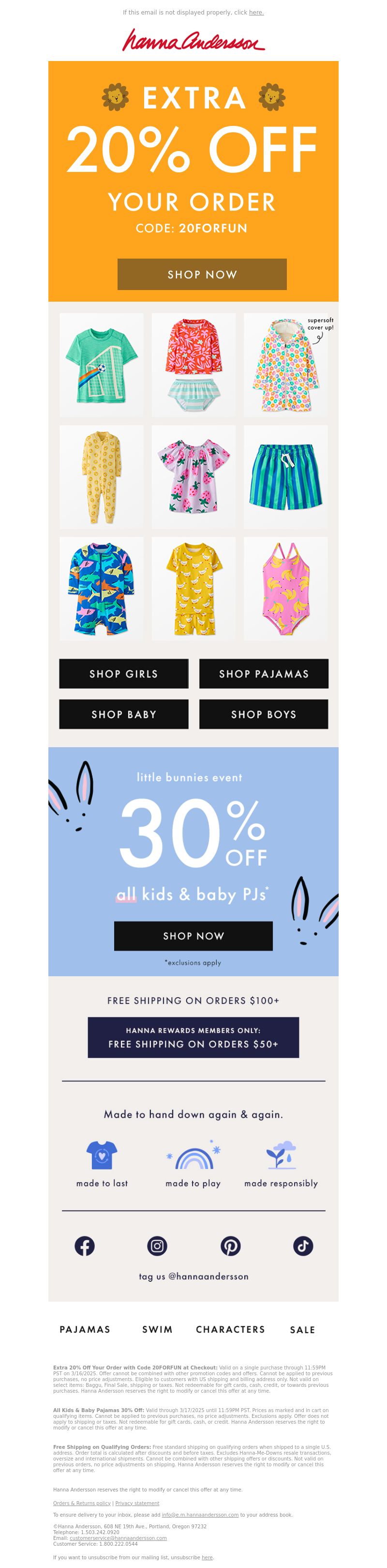
Task: View the green soccer goal t-shirt thumbnail
Action: tap(102, 365)
